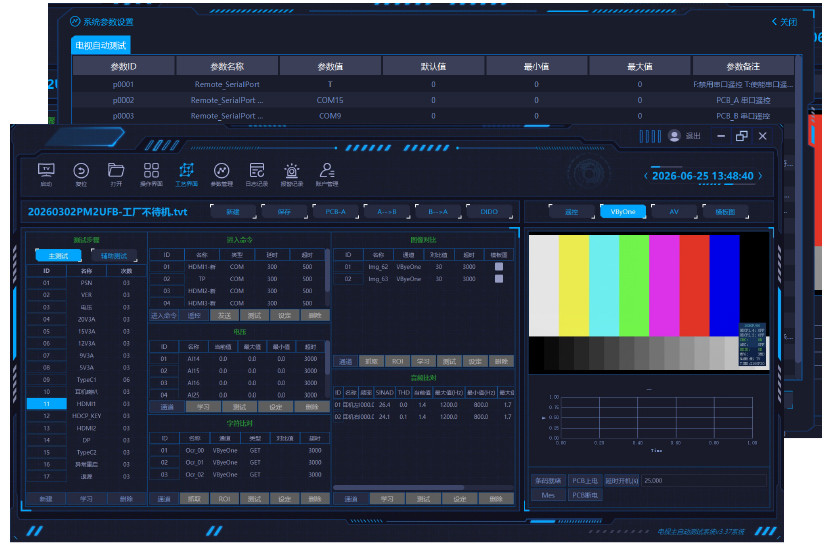
Task: Select HDMI1 step row 11 in test list
Action: coord(86,404)
